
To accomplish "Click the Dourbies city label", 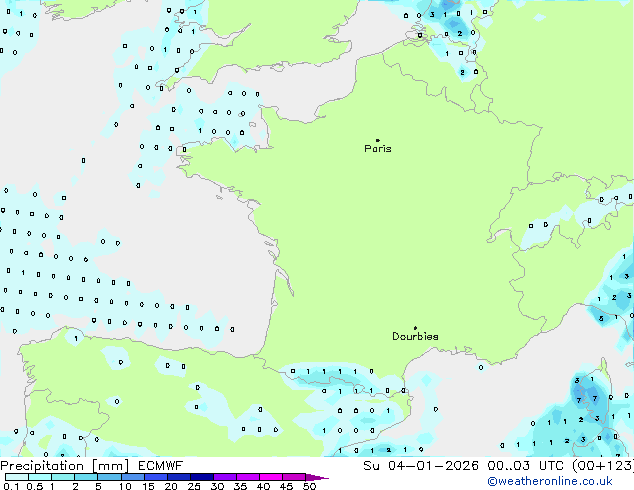I will pyautogui.click(x=415, y=336).
